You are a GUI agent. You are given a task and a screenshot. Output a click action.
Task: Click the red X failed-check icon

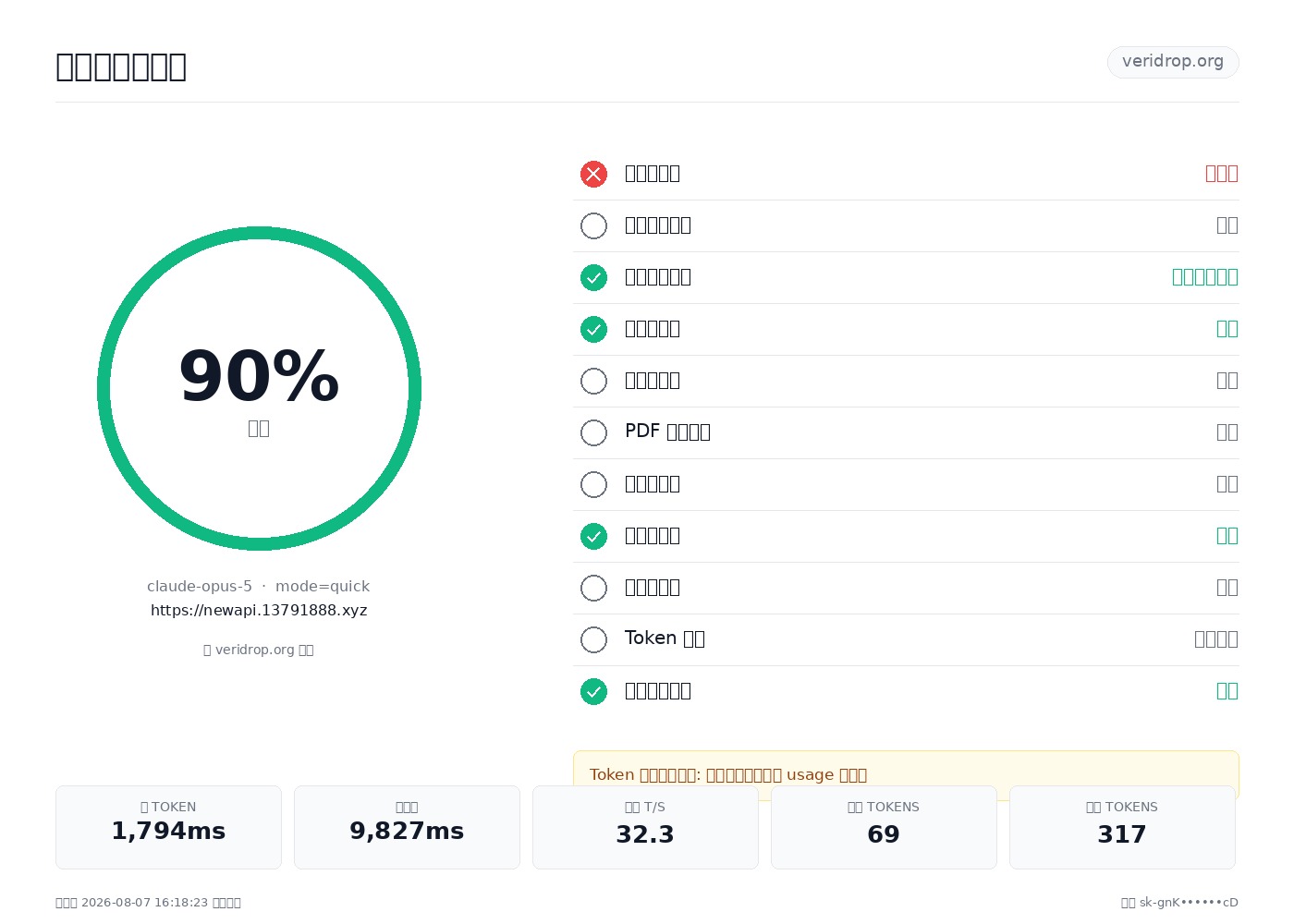(x=593, y=174)
